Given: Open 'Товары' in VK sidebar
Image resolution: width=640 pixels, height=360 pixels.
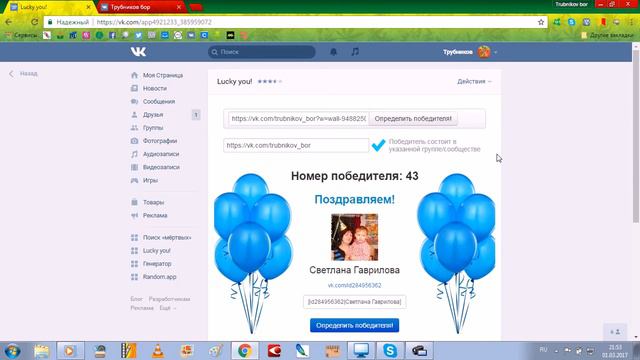Looking at the screenshot, I should tap(153, 202).
